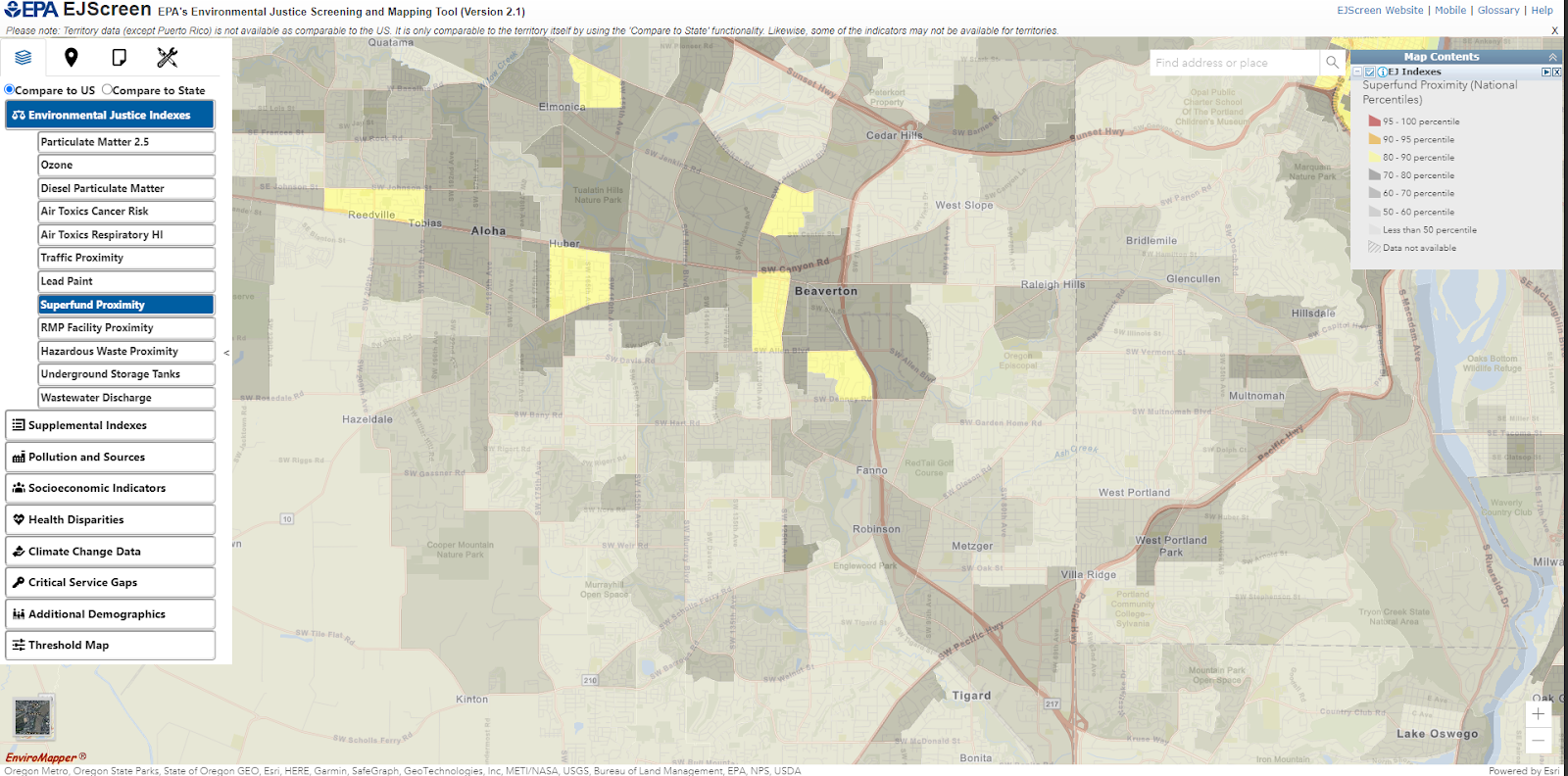1568x776 pixels.
Task: Expand Pollution and Sources section
Action: tap(110, 457)
